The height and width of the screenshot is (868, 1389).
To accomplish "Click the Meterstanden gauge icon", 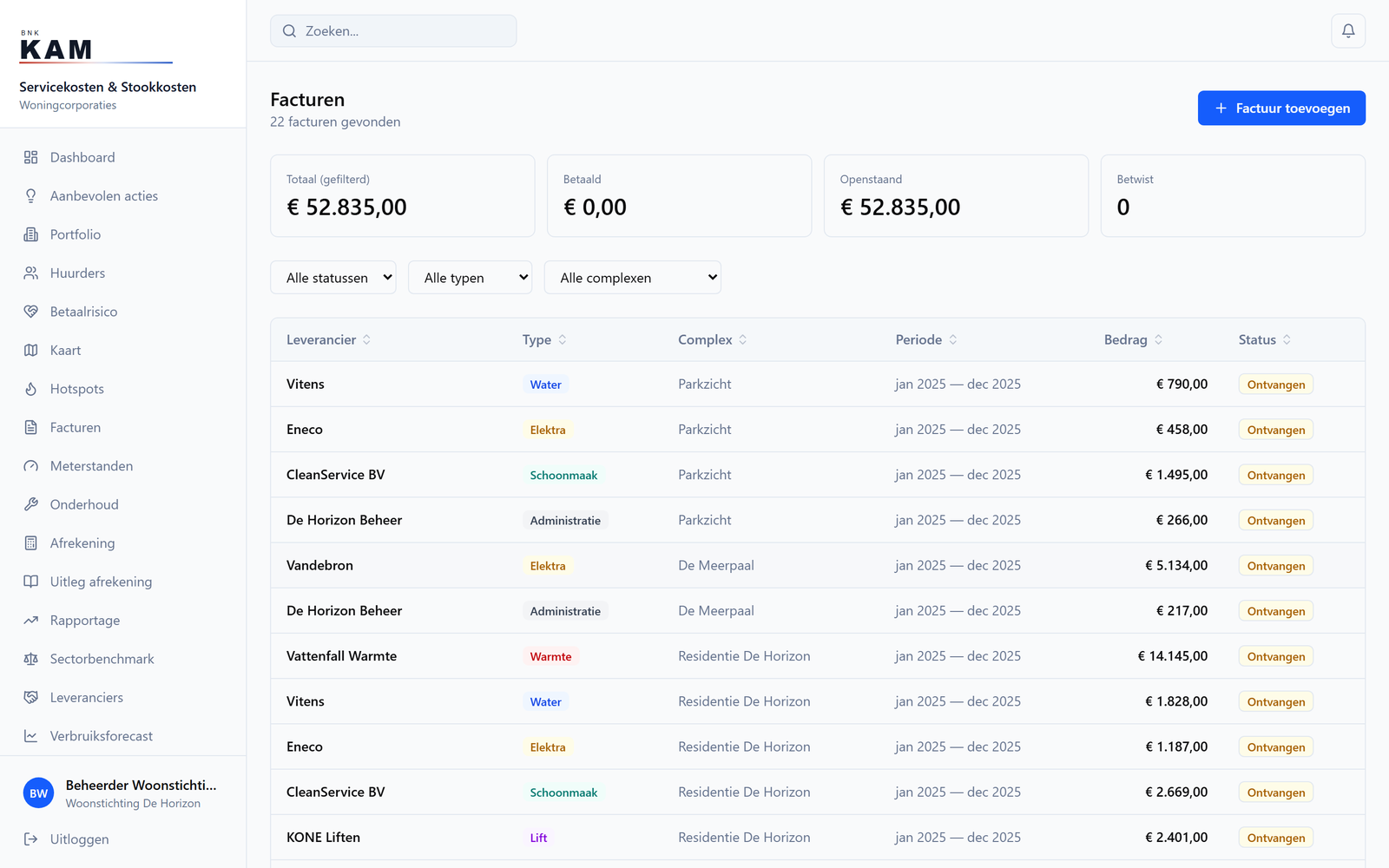I will tap(31, 466).
